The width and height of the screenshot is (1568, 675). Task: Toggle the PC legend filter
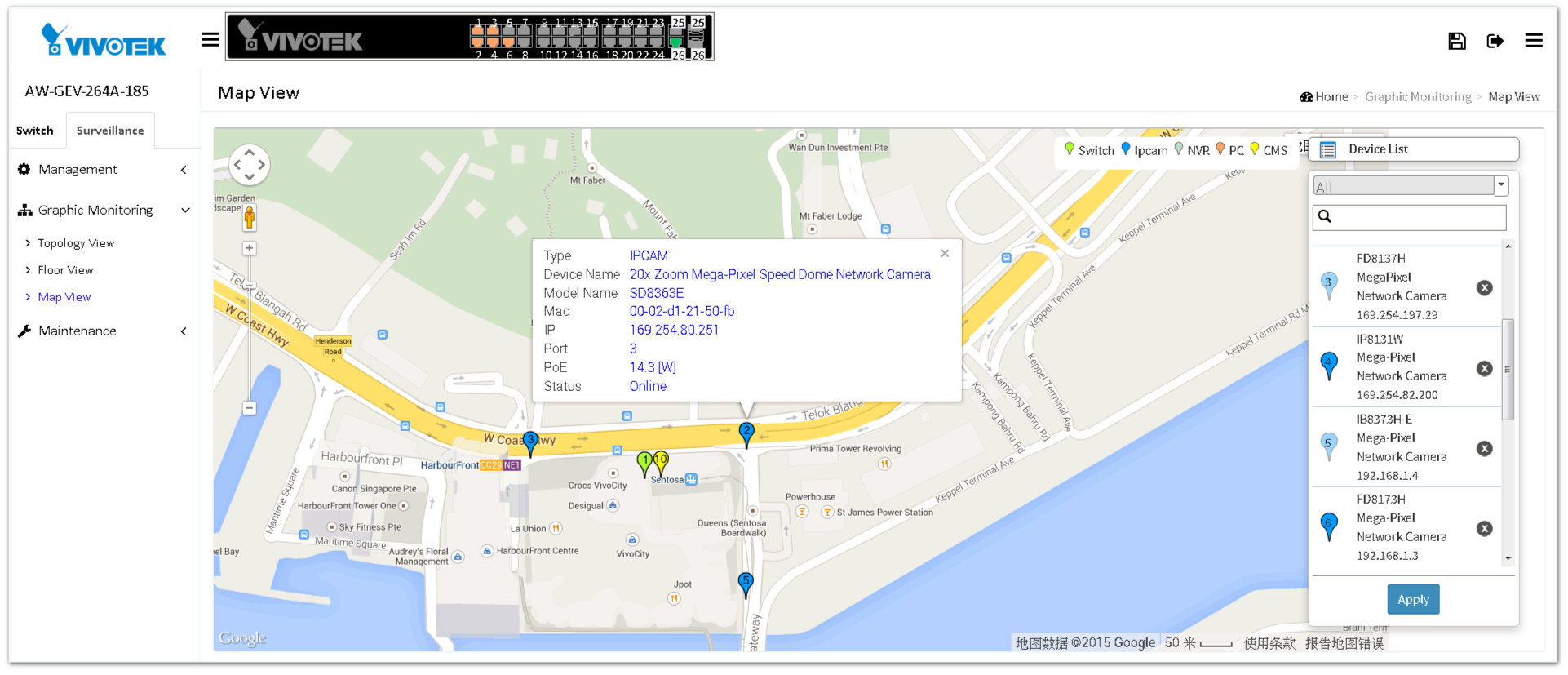(1230, 149)
